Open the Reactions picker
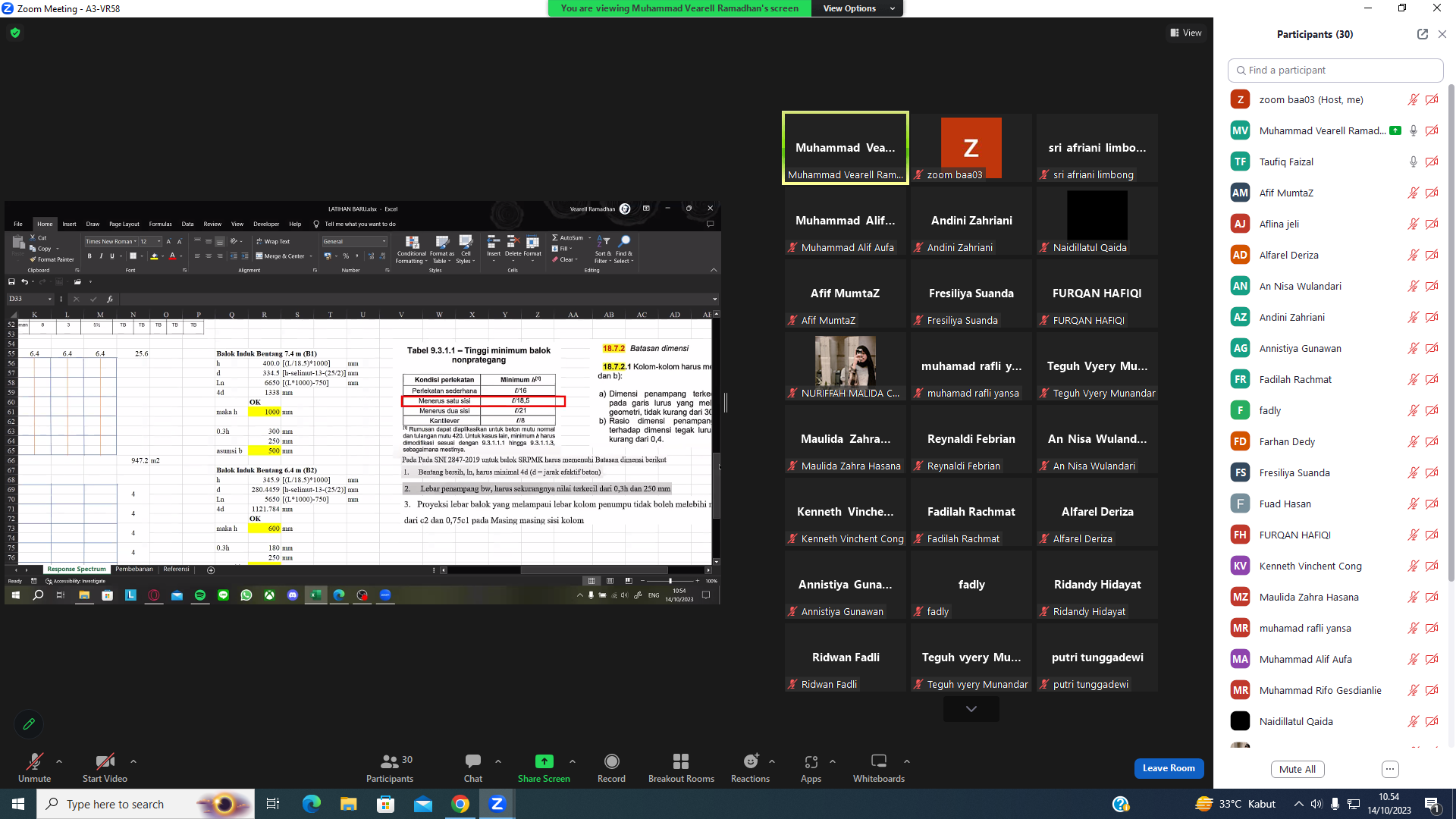Viewport: 1456px width, 819px height. click(750, 767)
